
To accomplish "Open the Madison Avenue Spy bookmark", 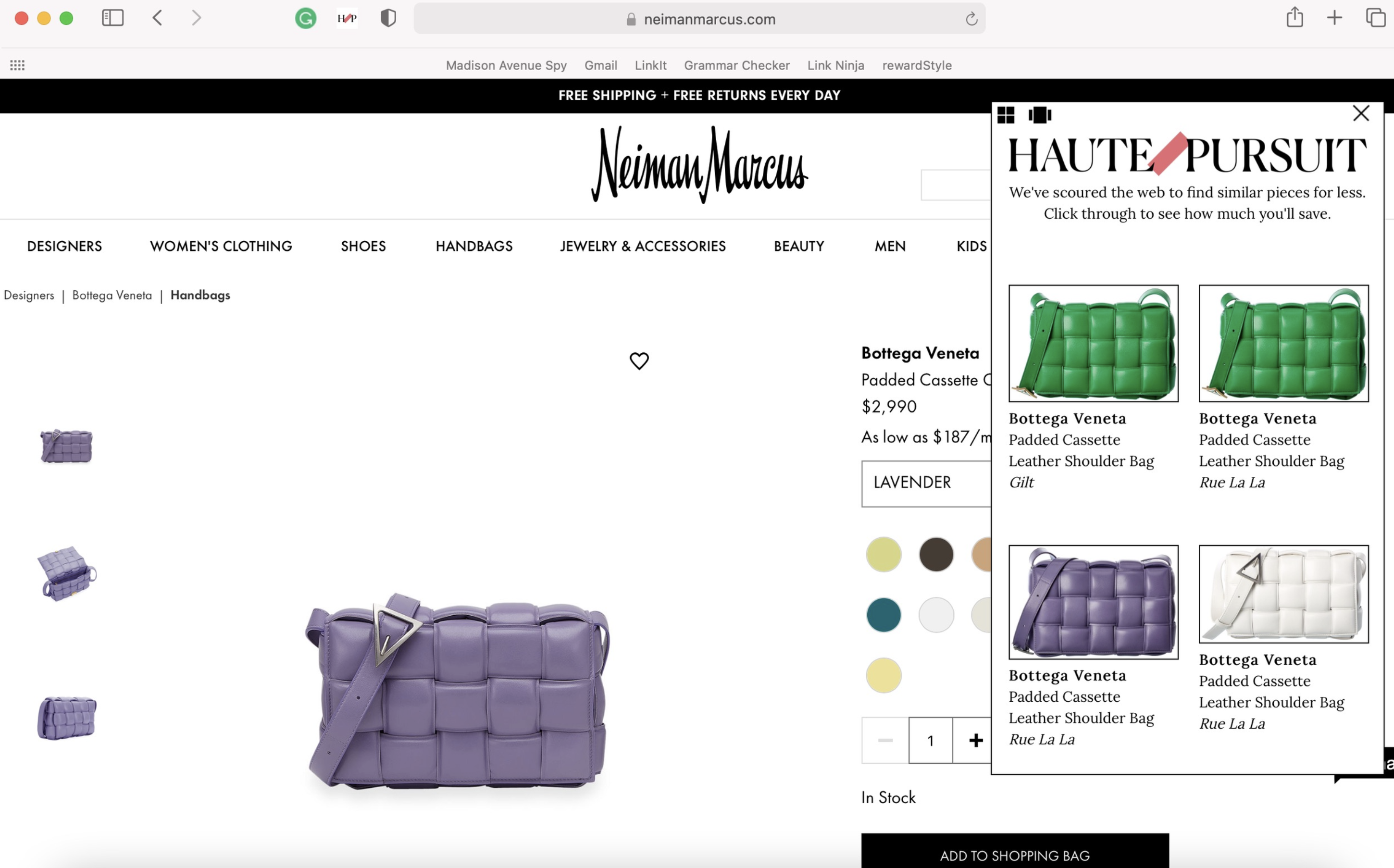I will [506, 65].
